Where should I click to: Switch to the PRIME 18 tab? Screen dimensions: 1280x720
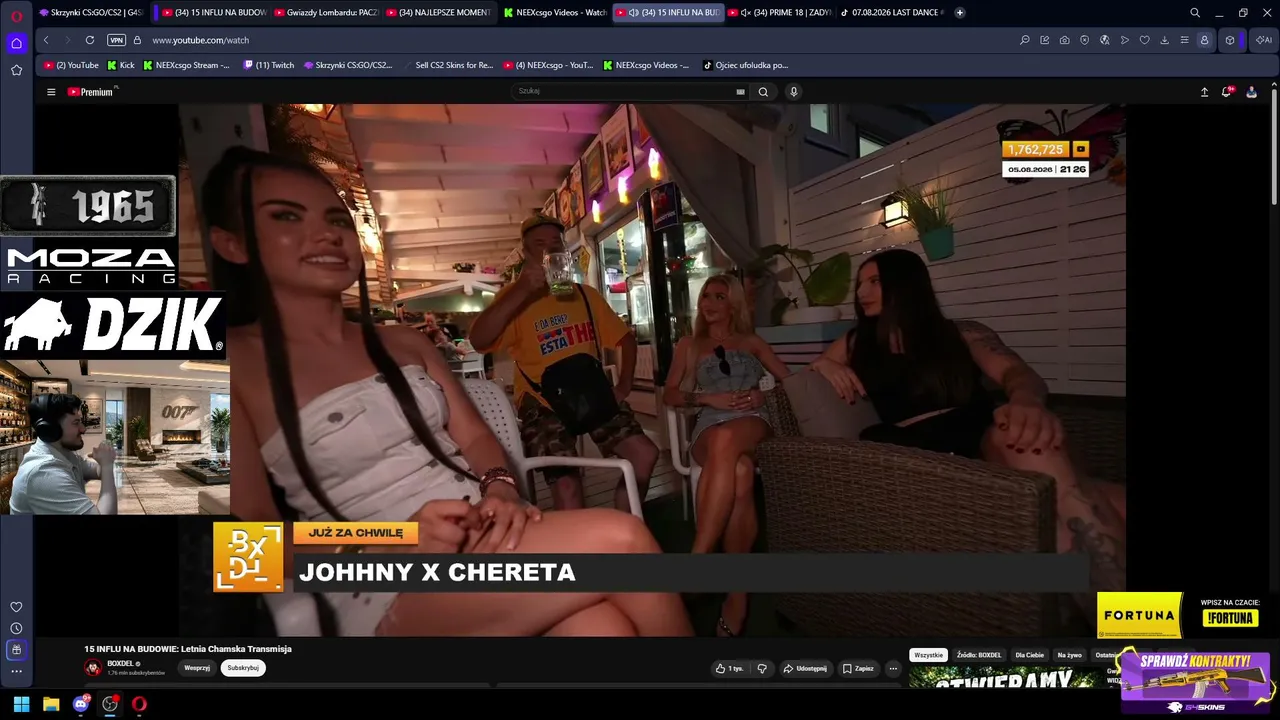[x=780, y=13]
